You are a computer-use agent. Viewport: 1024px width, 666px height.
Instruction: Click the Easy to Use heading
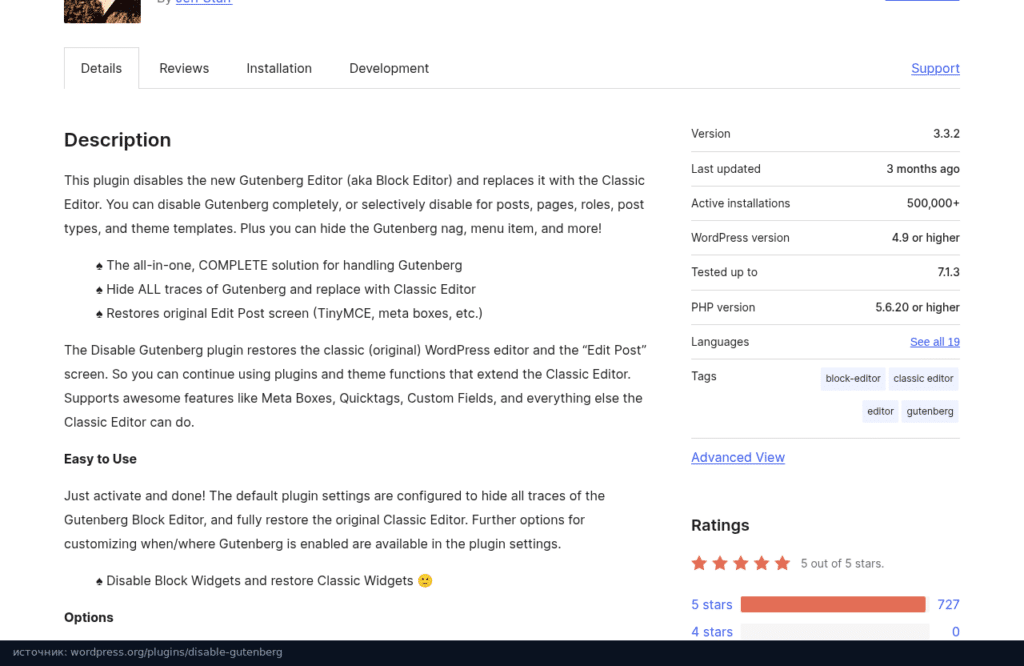tap(100, 459)
